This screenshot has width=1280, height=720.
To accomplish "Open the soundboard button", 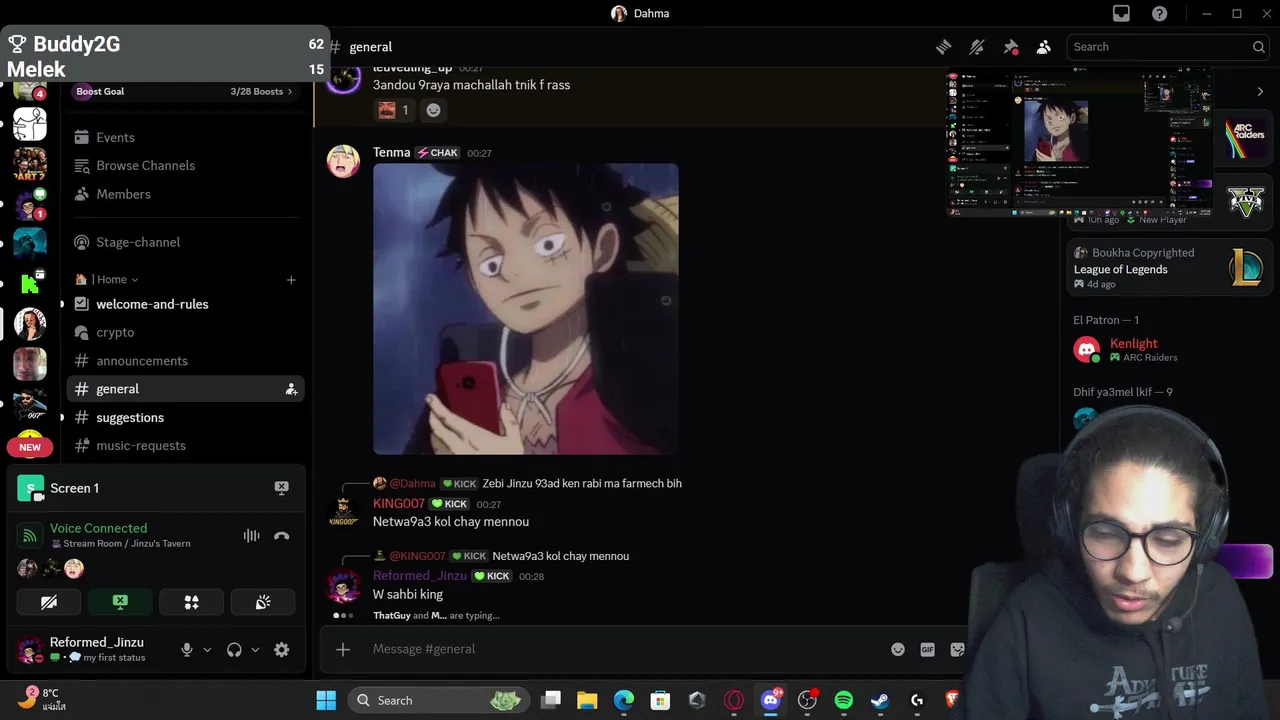I will coord(263,602).
